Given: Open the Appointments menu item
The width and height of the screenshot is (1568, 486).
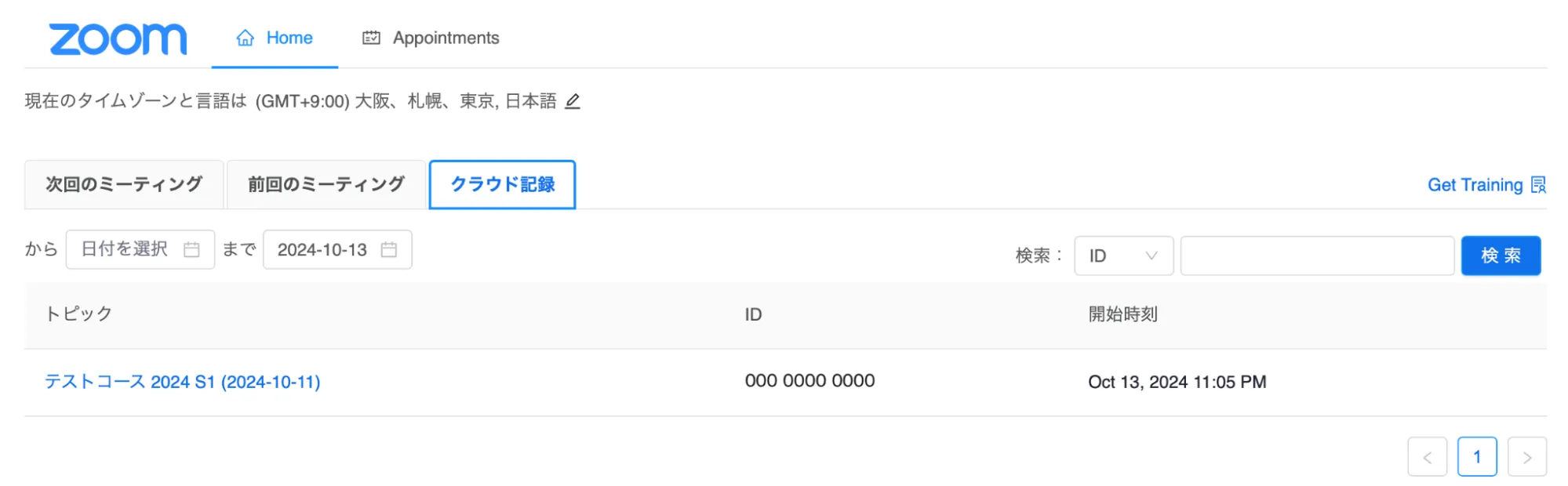Looking at the screenshot, I should click(445, 38).
